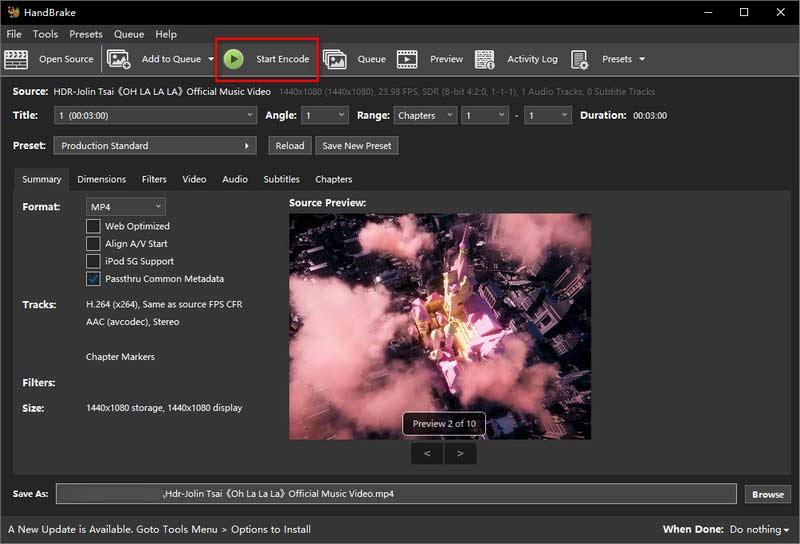
Task: Click the Queue stacked images icon
Action: coord(335,59)
